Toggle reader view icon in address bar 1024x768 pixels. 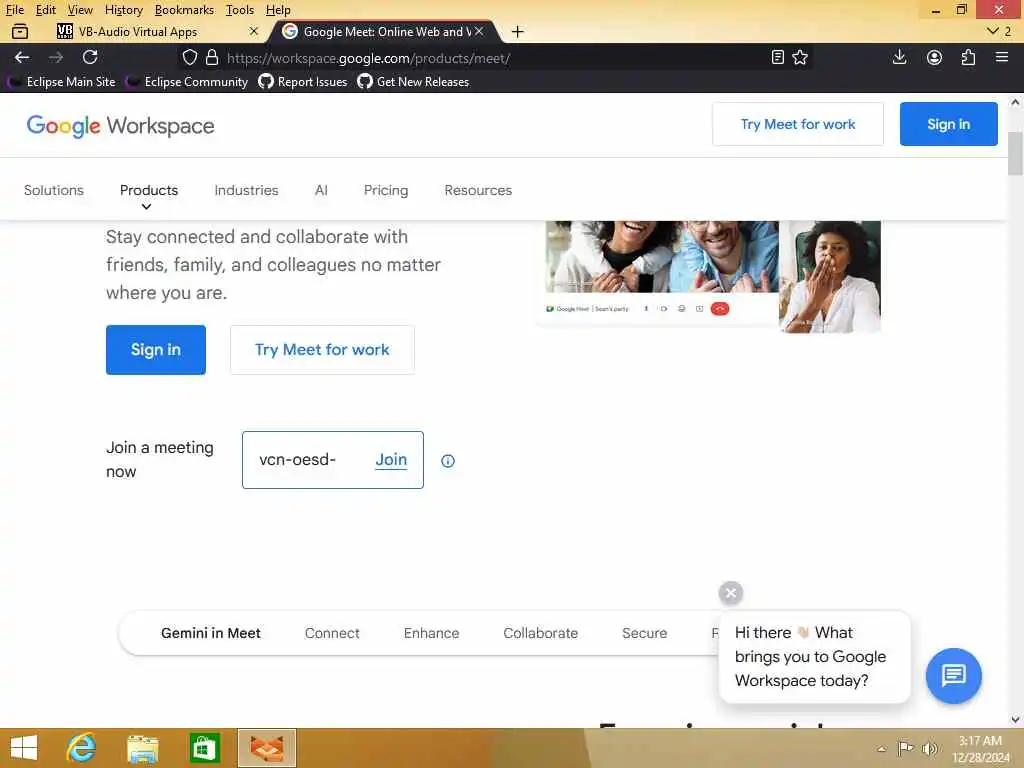[777, 57]
